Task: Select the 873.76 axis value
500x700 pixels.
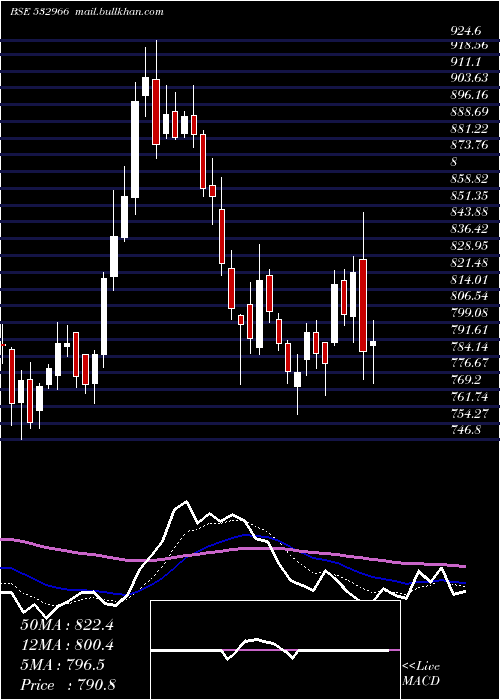Action: click(x=469, y=145)
